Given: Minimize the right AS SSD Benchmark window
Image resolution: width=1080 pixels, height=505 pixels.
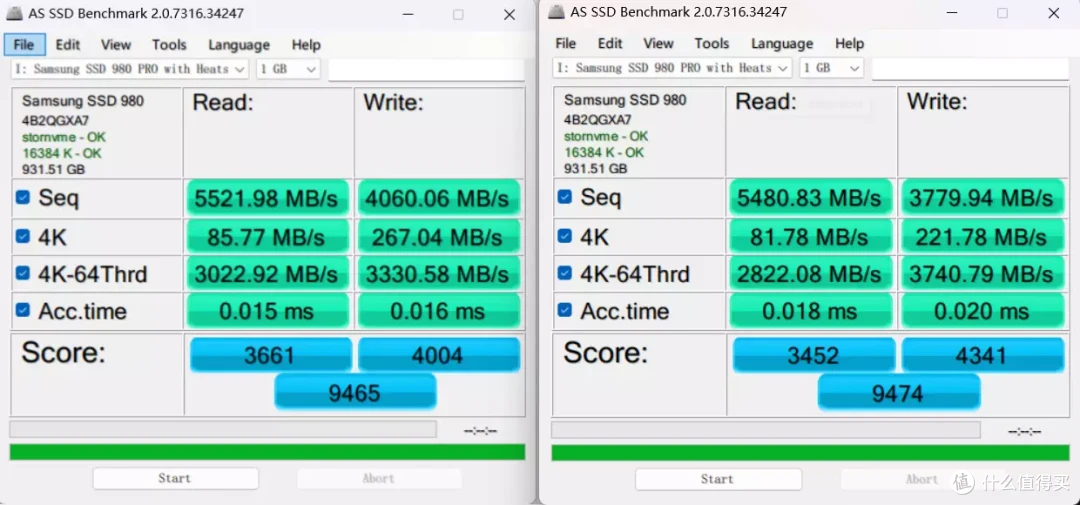Looking at the screenshot, I should [951, 13].
